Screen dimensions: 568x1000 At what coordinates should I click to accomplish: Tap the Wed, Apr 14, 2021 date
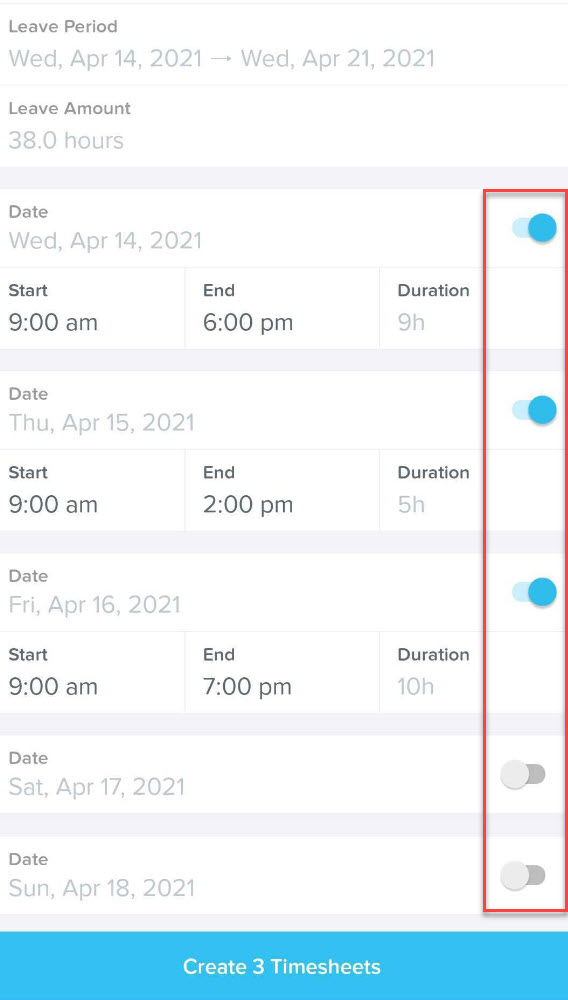tap(105, 240)
